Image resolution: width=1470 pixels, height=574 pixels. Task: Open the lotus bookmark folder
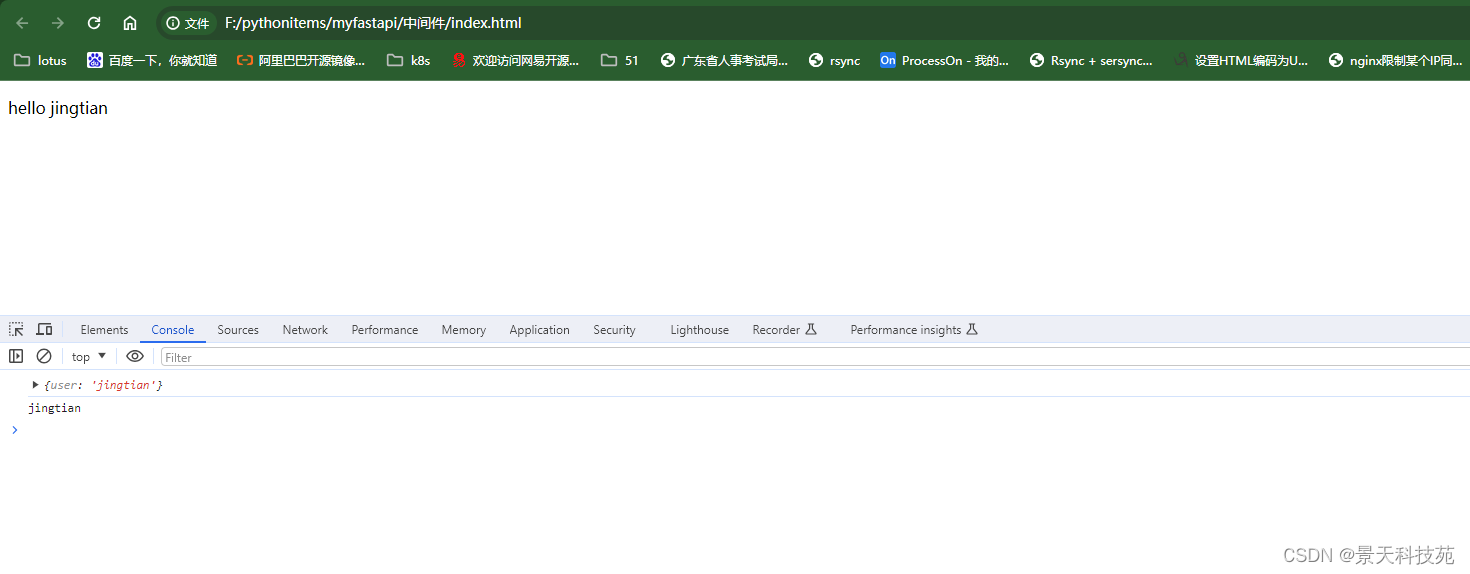click(x=41, y=60)
